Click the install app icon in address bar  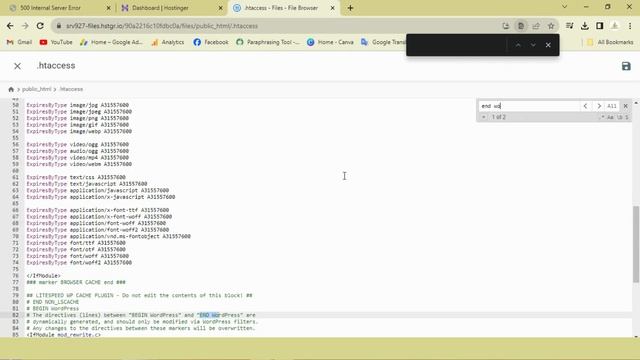pos(506,26)
